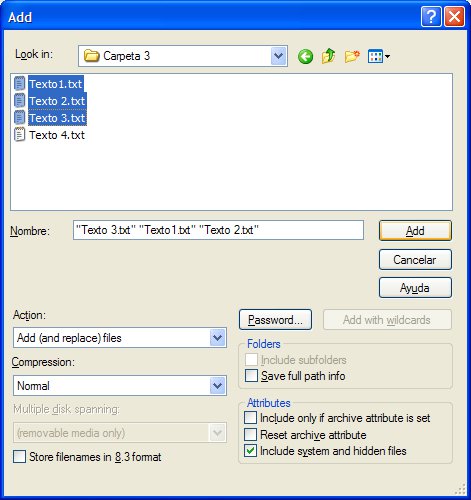471x500 pixels.
Task: Open the view menu icon
Action: pos(379,56)
